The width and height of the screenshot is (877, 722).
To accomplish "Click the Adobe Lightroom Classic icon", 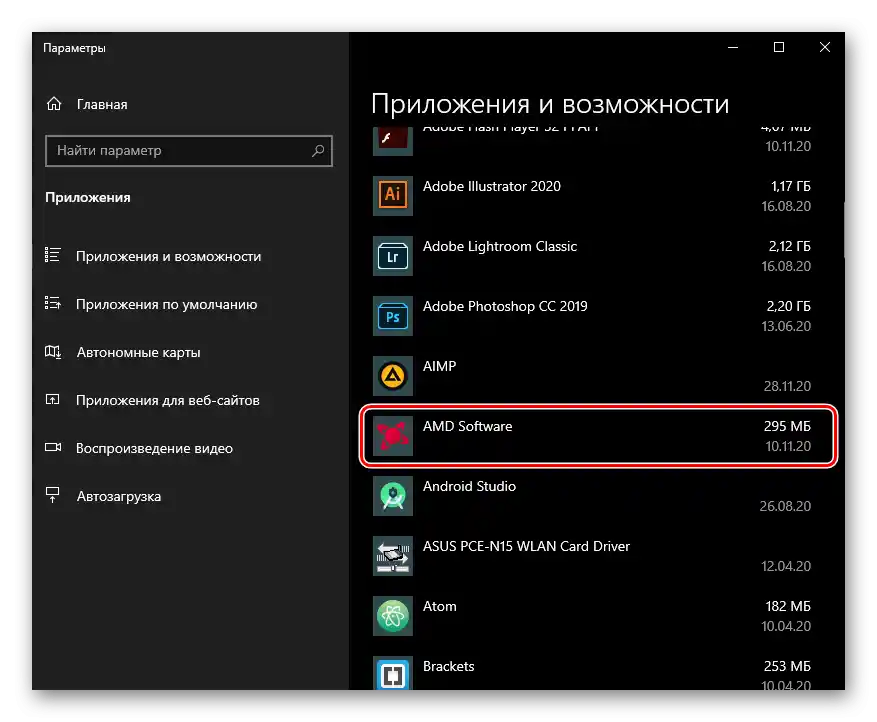I will pos(393,256).
